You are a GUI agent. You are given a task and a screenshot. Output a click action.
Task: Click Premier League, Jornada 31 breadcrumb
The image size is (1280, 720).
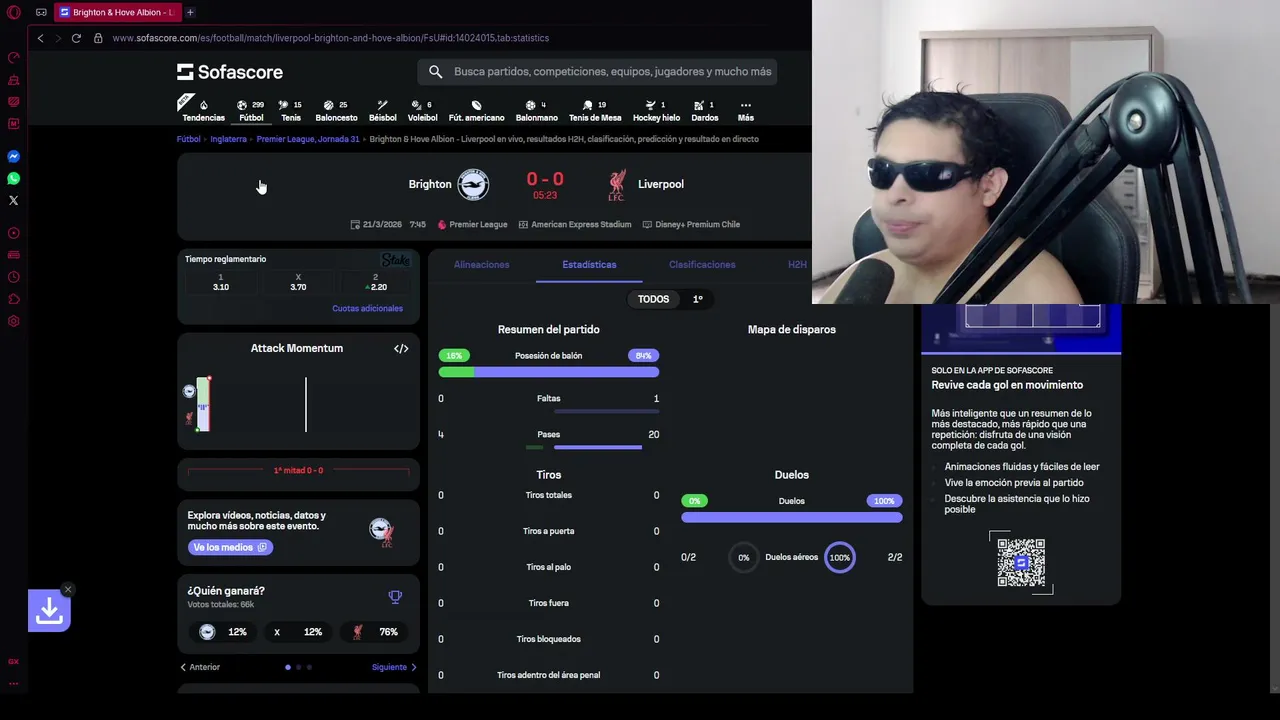(308, 139)
